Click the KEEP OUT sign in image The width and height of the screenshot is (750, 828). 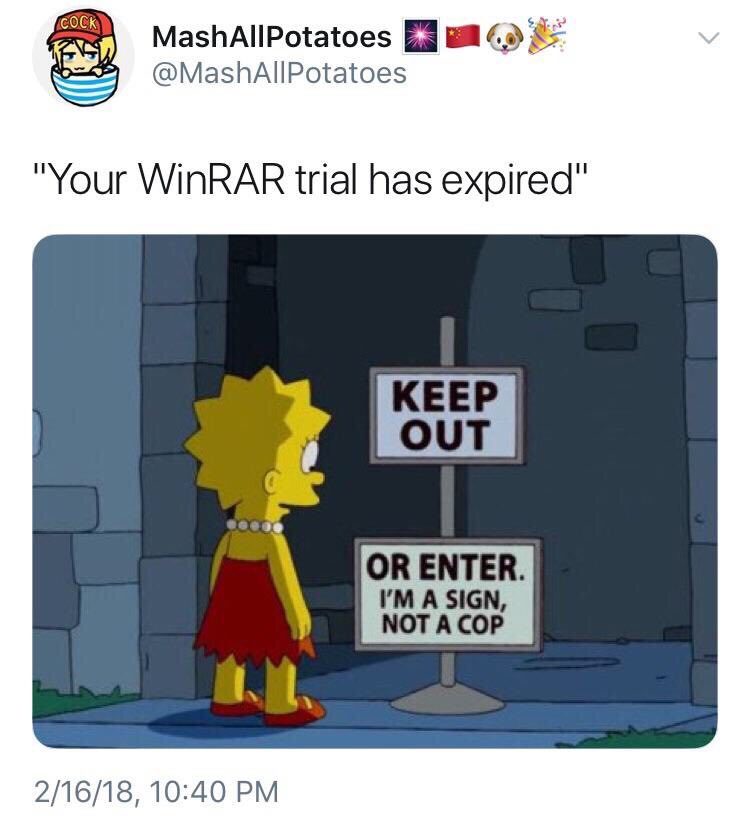tap(446, 415)
